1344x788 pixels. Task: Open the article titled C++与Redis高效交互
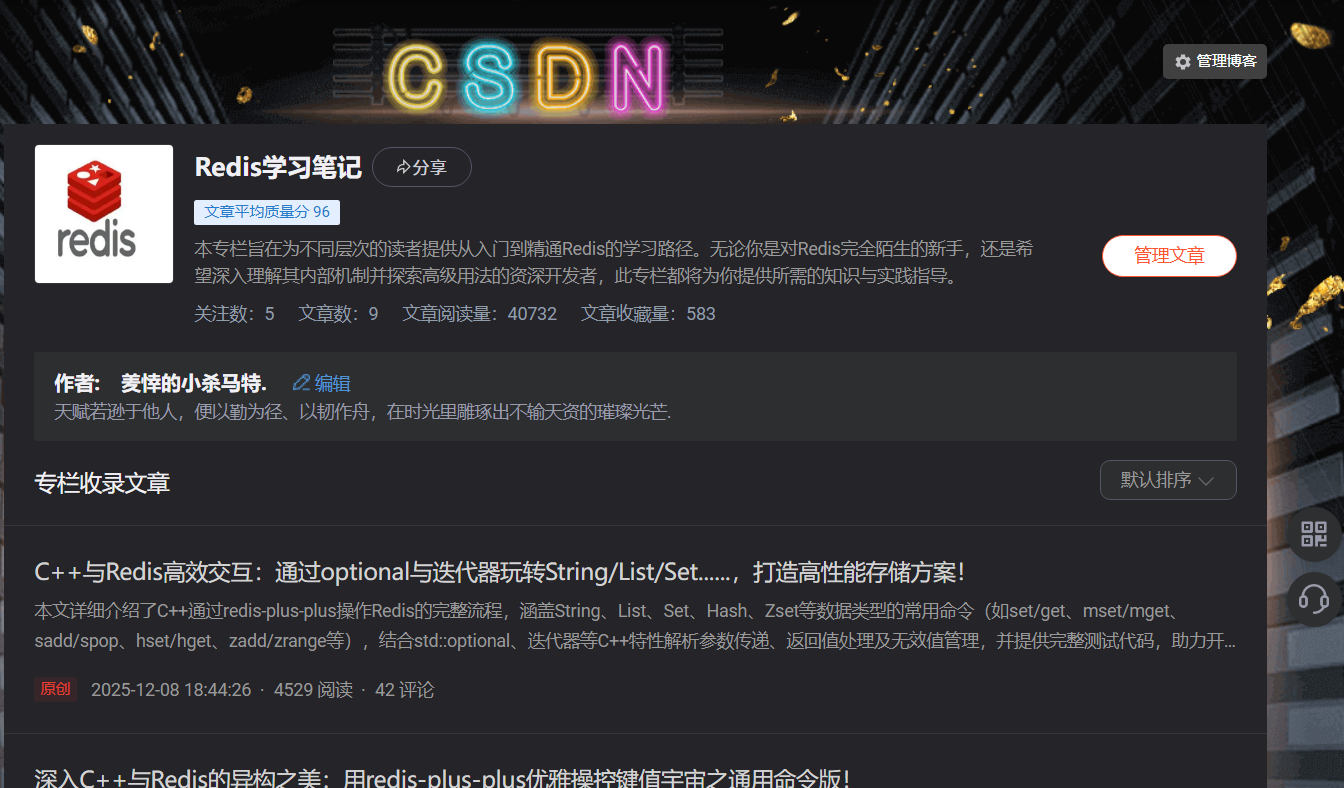tap(499, 573)
